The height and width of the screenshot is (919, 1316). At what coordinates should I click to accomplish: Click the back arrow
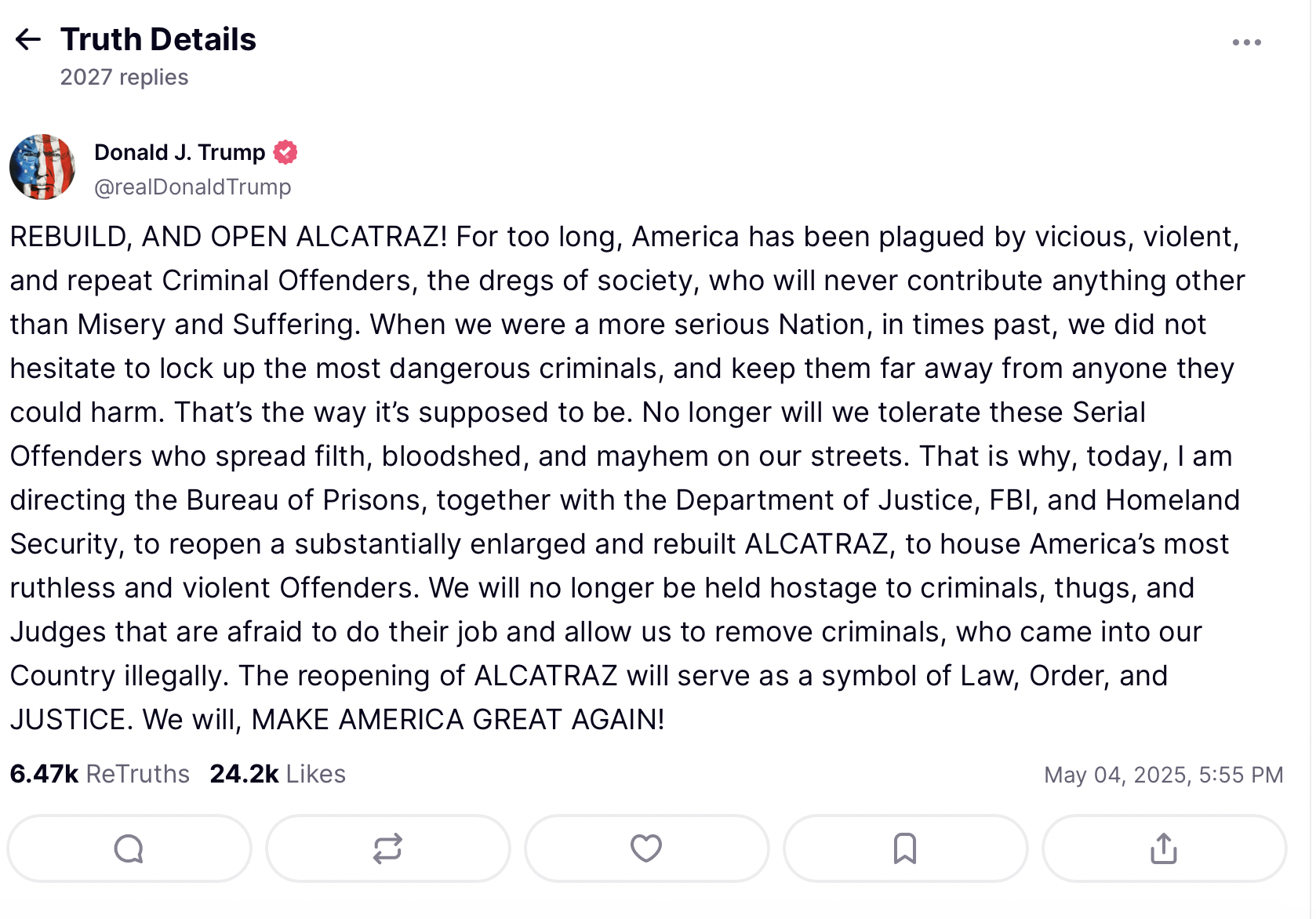point(28,39)
